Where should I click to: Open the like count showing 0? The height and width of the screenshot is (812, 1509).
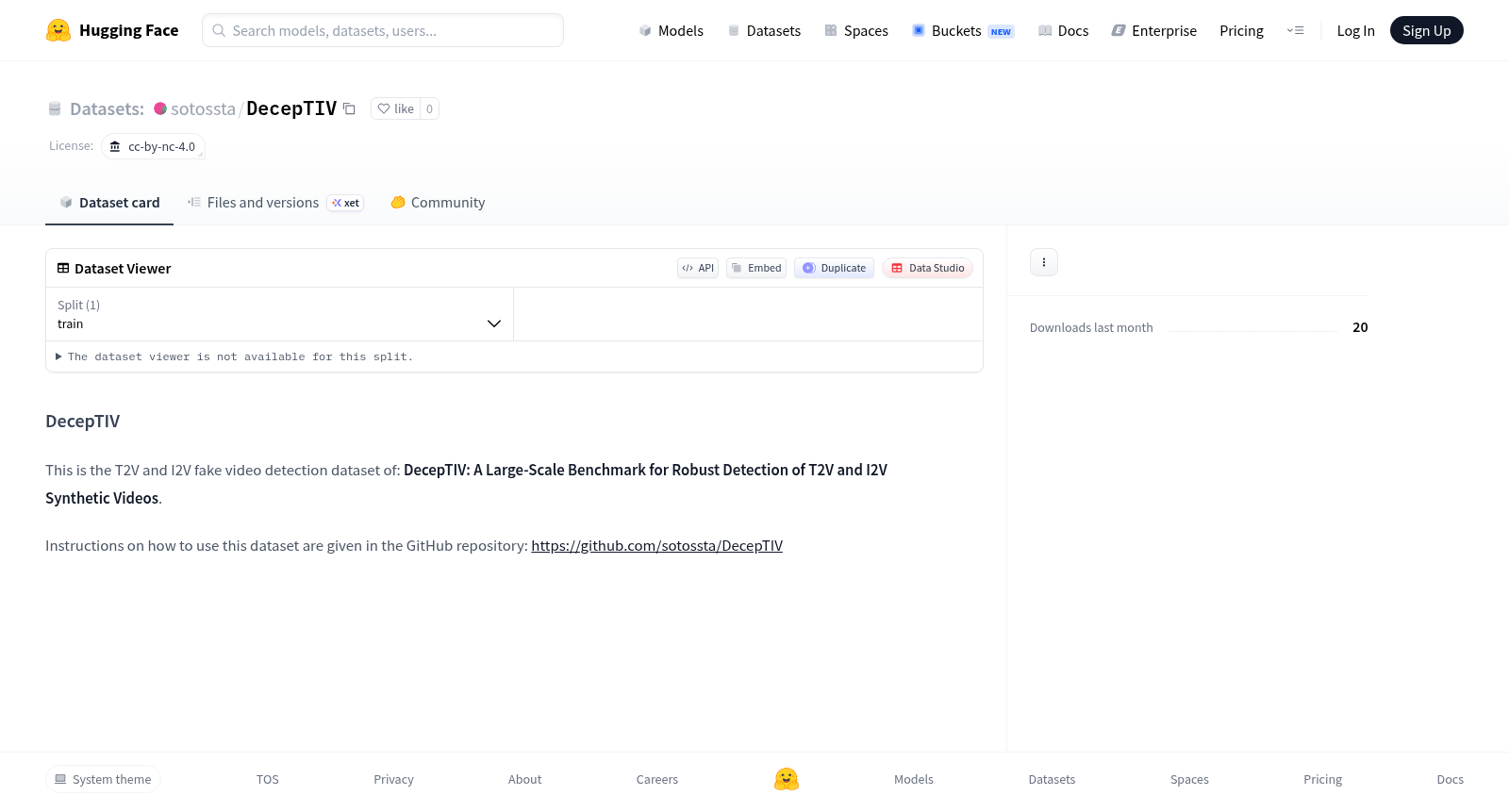pos(429,108)
